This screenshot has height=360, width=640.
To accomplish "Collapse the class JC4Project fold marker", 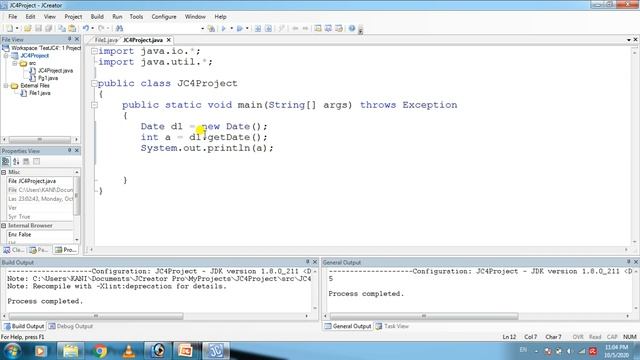I will pyautogui.click(x=94, y=83).
